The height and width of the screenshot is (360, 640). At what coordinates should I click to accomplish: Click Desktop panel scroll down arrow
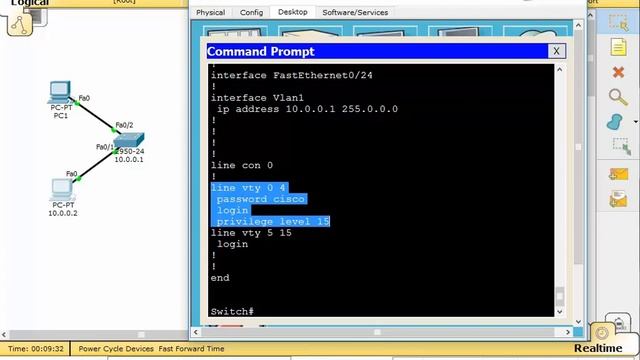coord(578,322)
